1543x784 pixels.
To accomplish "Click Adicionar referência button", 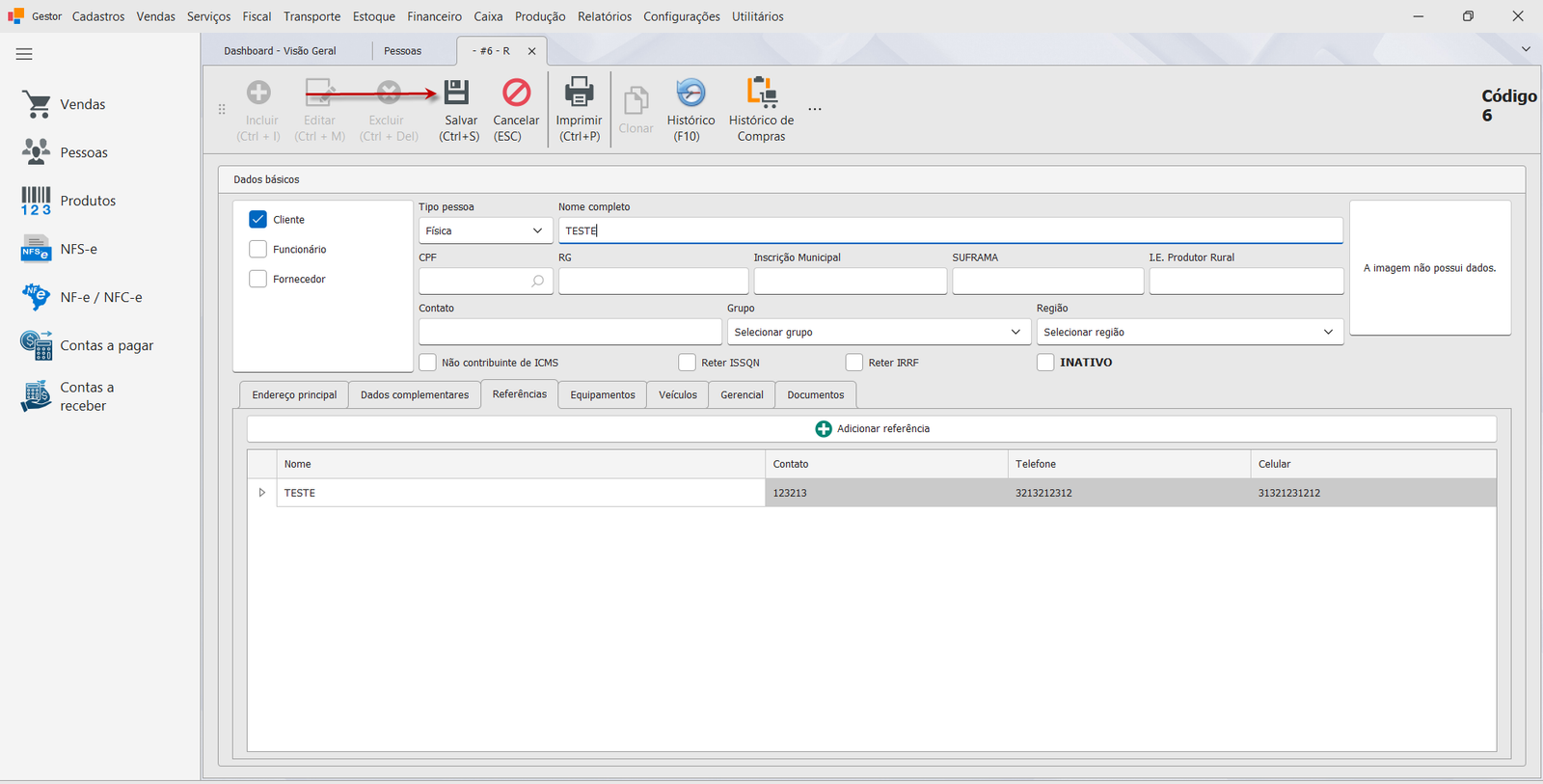I will pyautogui.click(x=872, y=428).
